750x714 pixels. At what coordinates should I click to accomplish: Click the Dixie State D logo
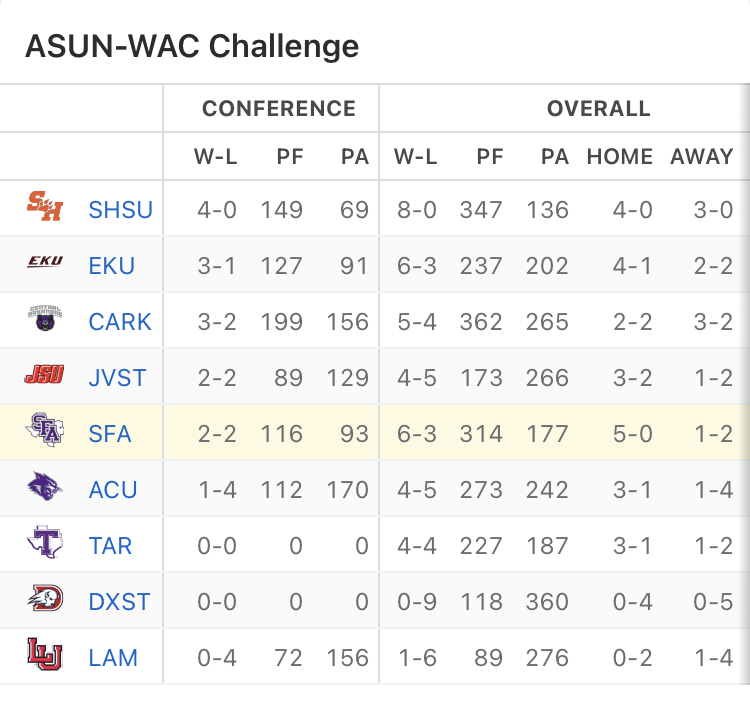(44, 600)
